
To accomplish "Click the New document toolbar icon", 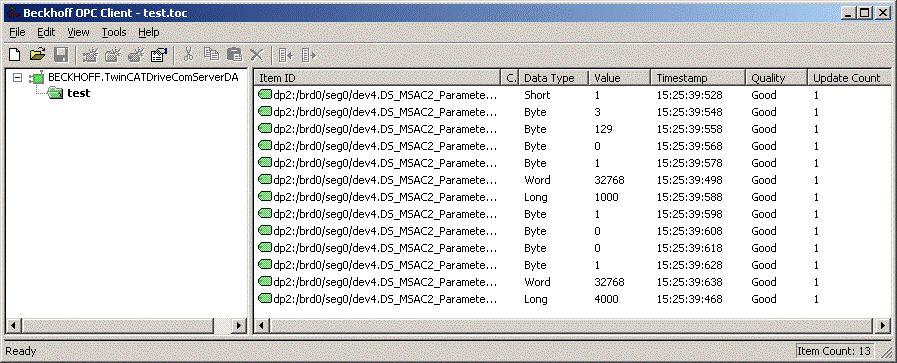I will coord(14,55).
